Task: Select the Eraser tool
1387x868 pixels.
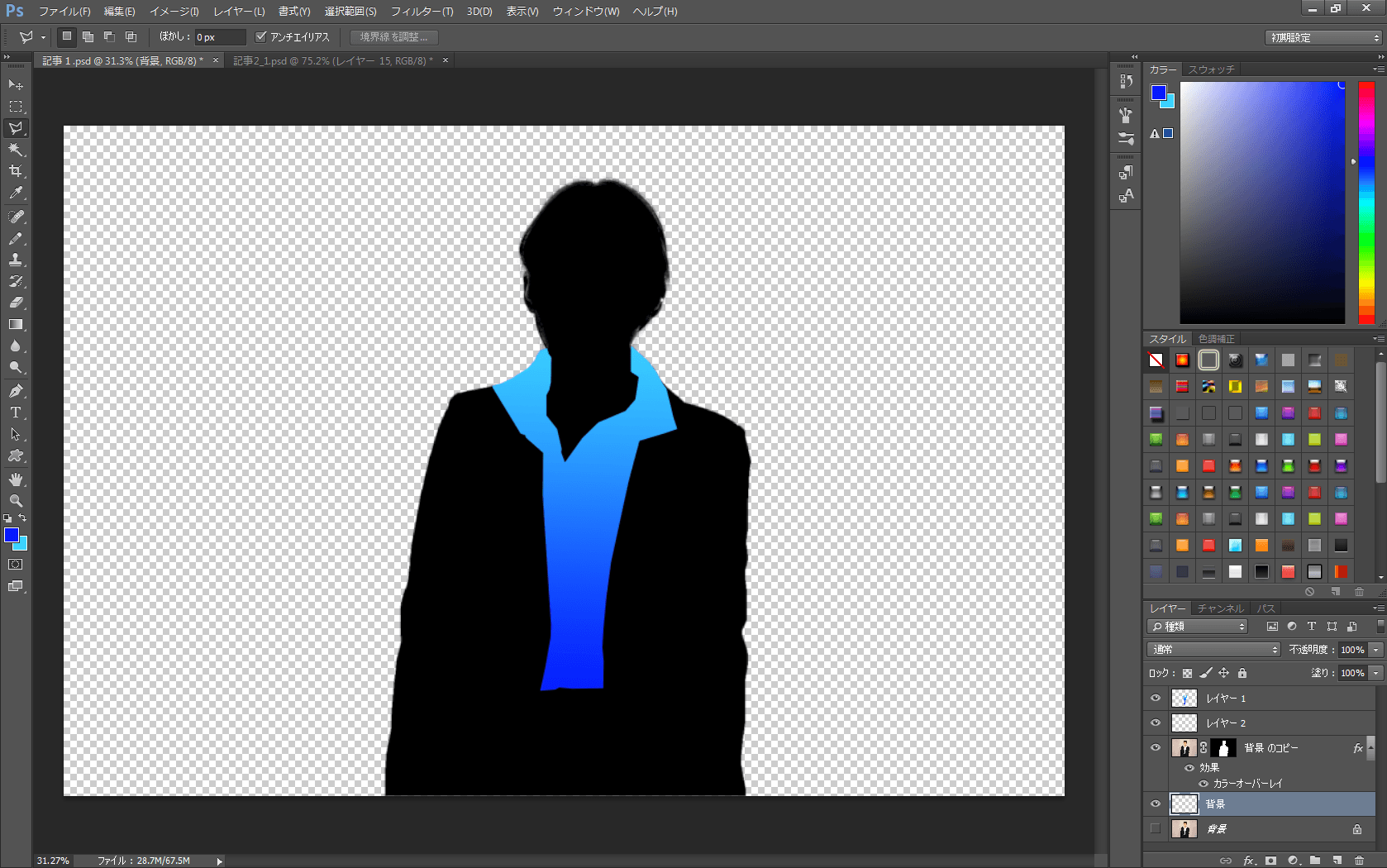Action: tap(16, 303)
